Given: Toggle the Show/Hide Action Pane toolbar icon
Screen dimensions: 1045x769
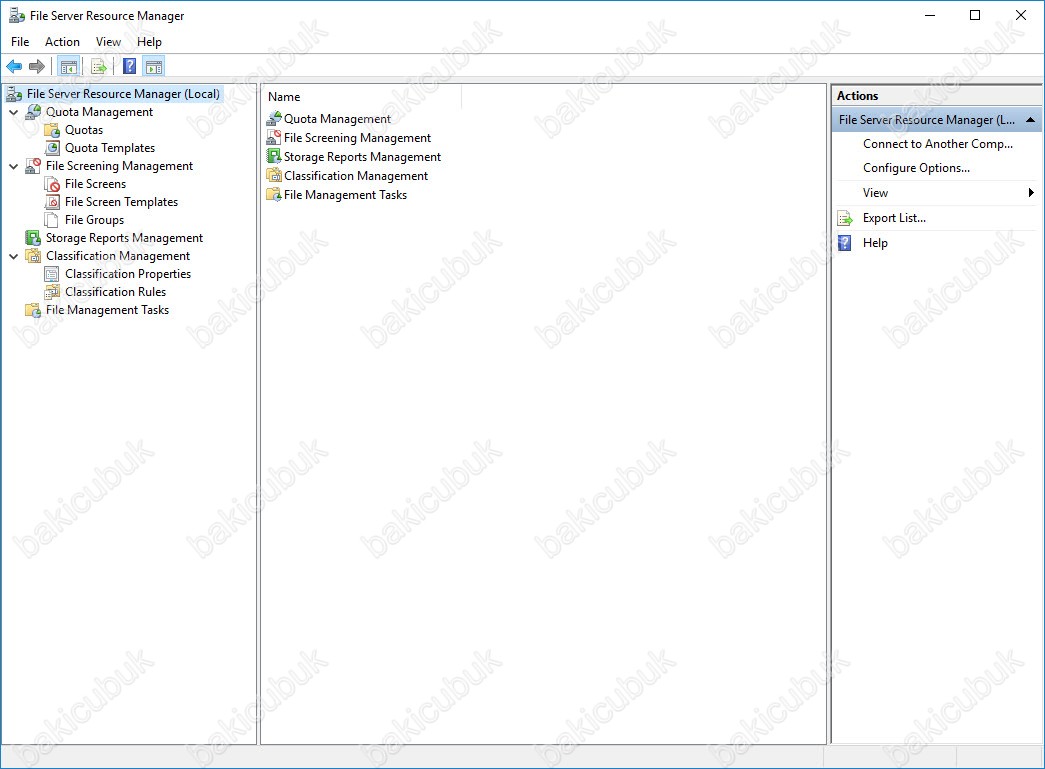Looking at the screenshot, I should [154, 67].
